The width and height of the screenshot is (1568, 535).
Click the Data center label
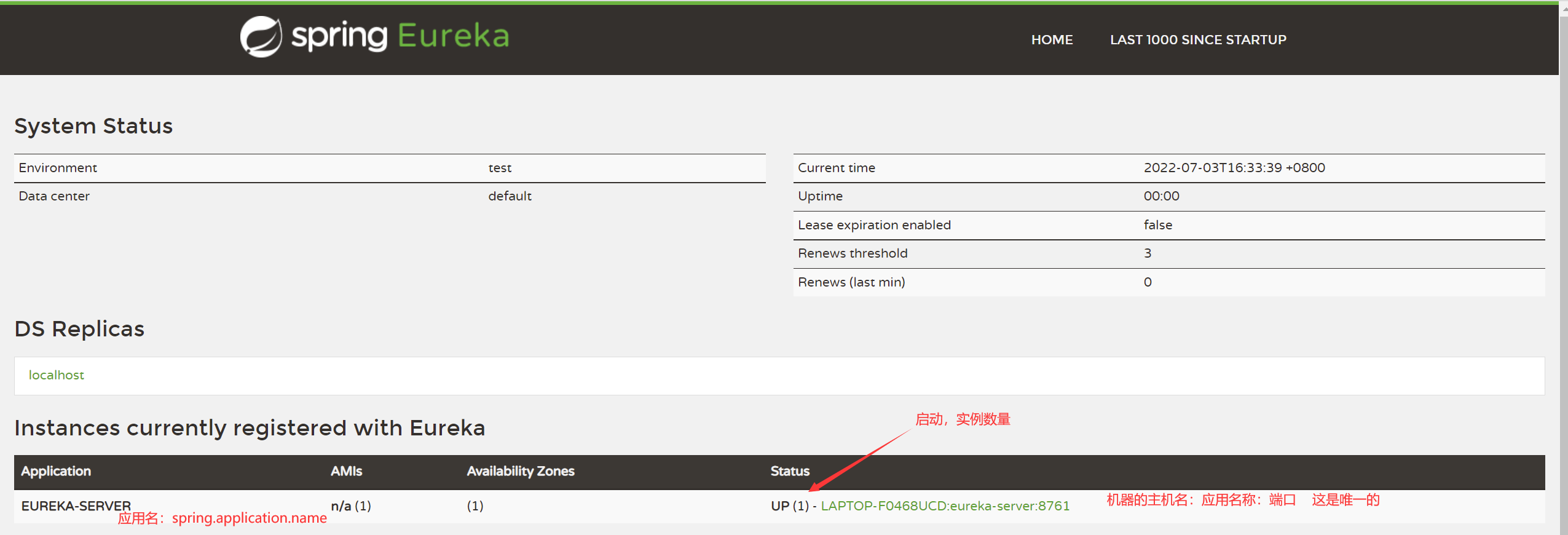(x=54, y=196)
